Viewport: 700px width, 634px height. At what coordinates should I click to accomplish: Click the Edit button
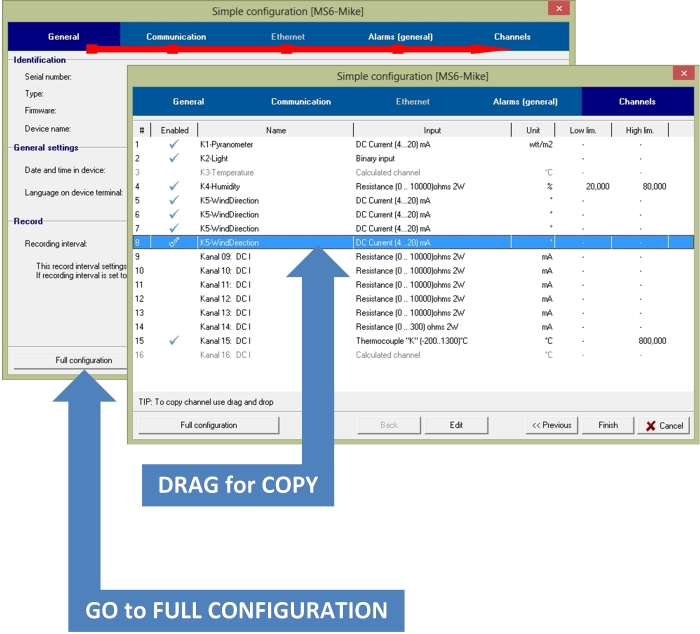tap(456, 425)
